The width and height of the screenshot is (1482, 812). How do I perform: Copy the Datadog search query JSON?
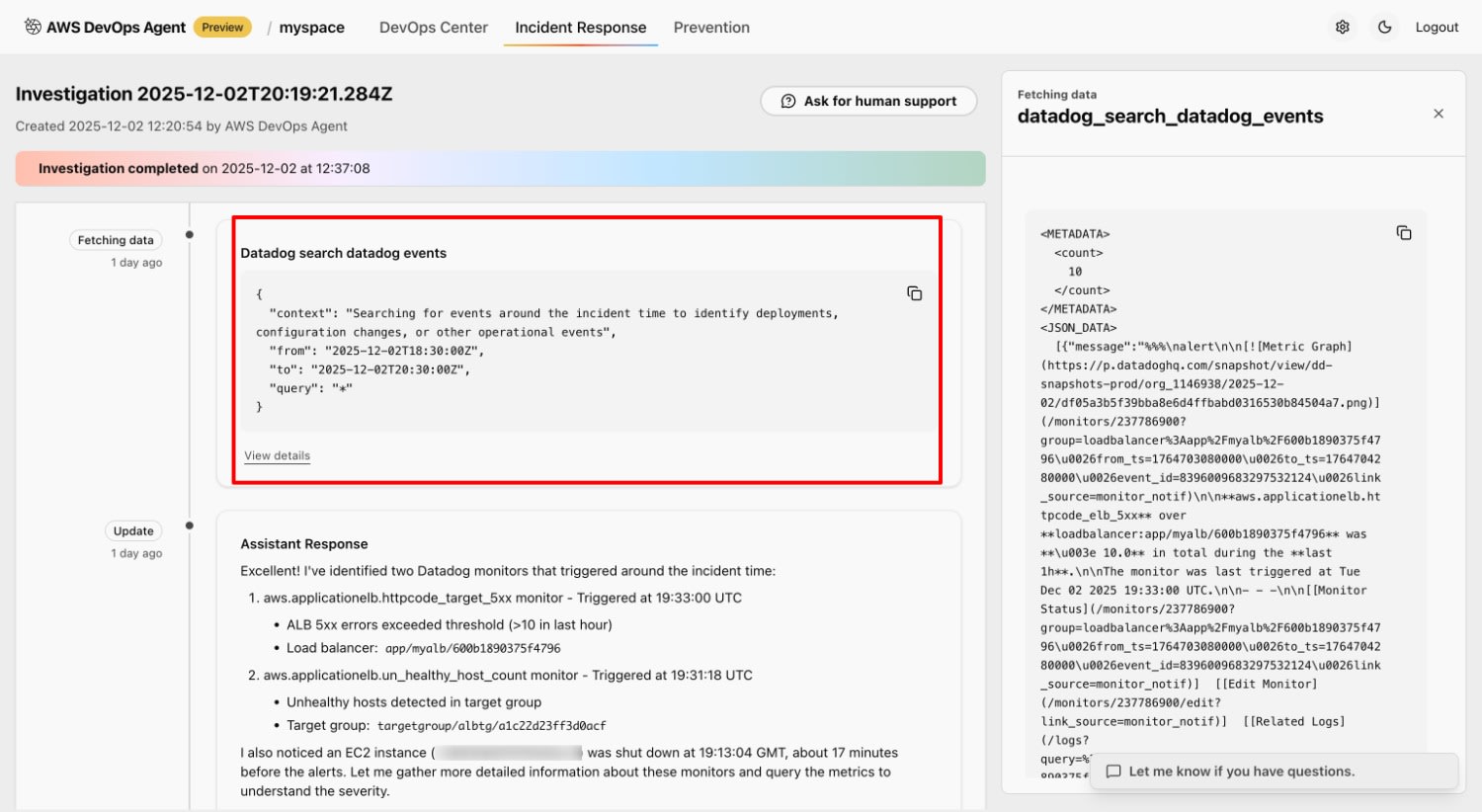coord(915,293)
